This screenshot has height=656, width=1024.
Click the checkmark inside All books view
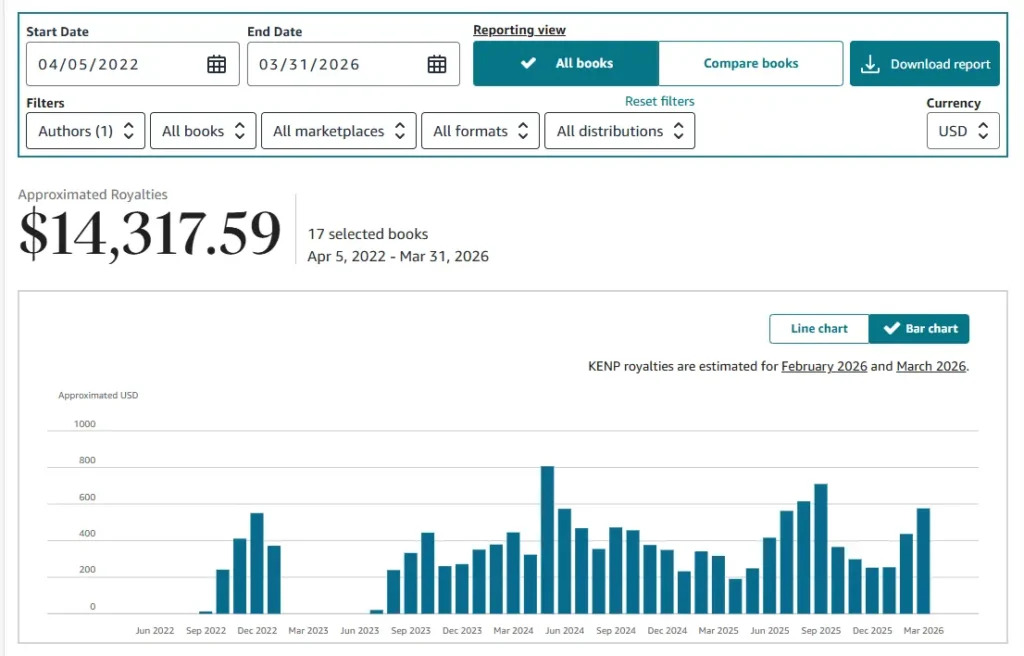point(529,63)
